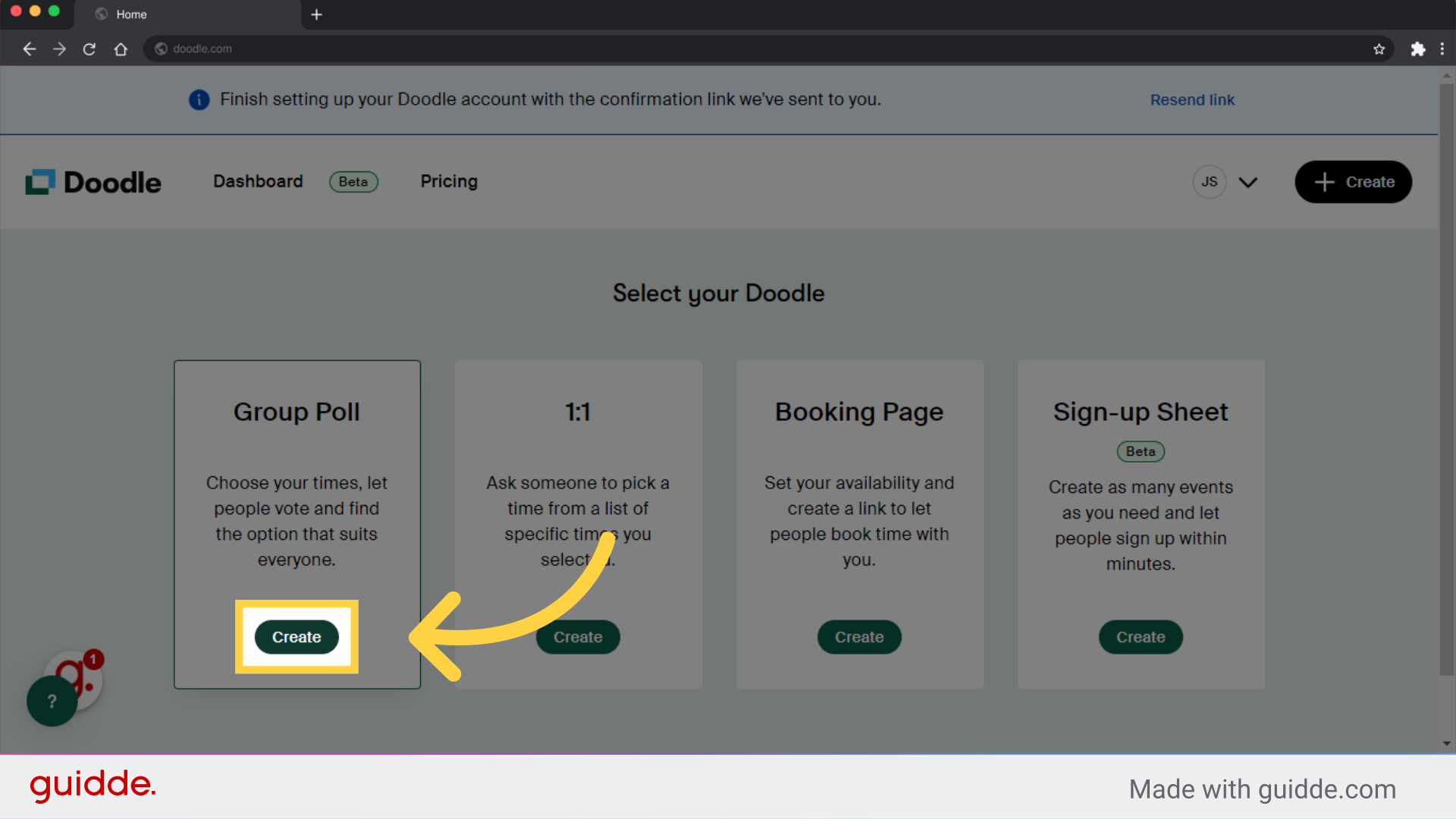
Task: Click Create under Booking Page
Action: coord(859,637)
